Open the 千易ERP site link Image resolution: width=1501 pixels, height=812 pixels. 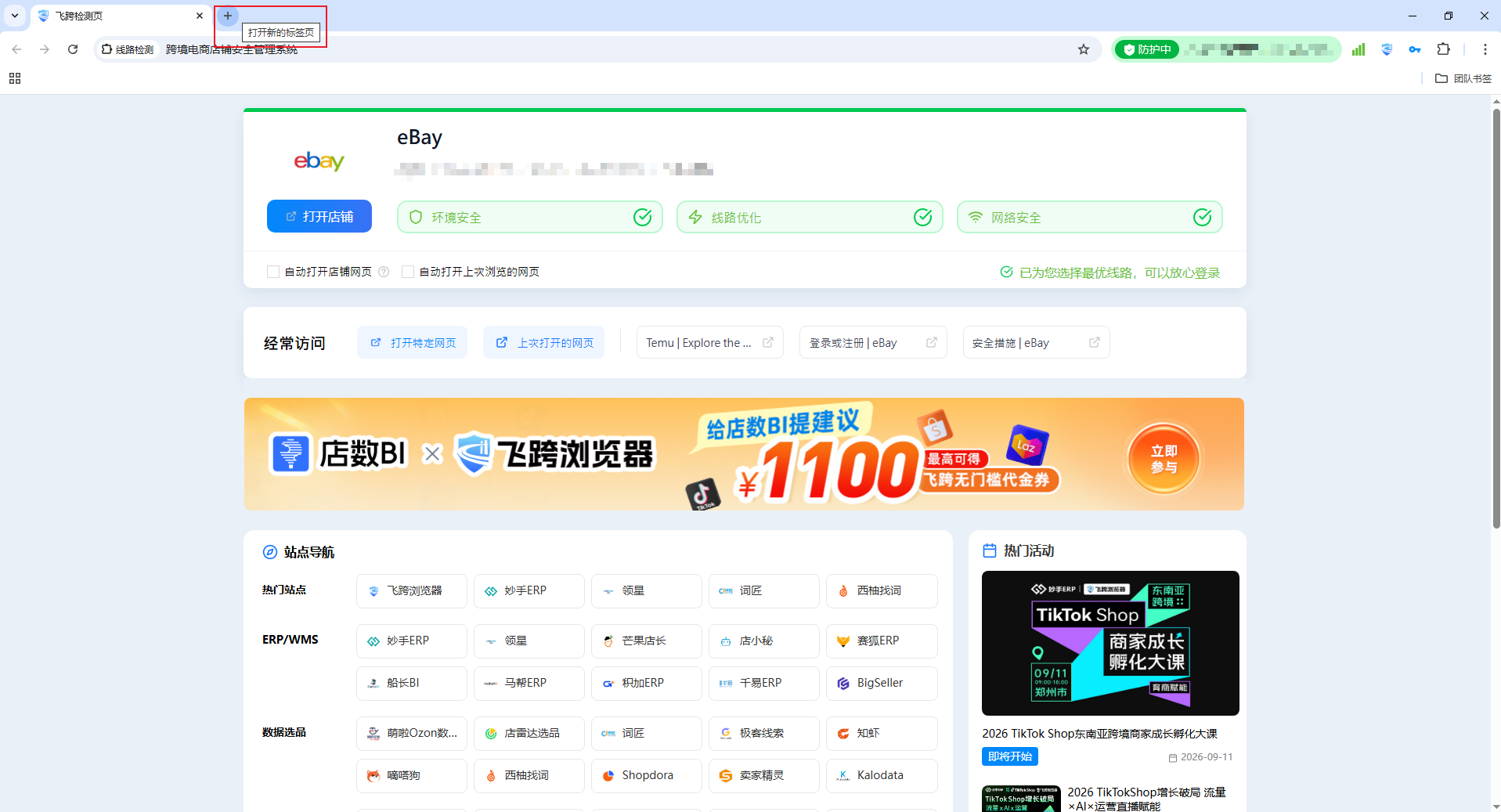(x=764, y=684)
